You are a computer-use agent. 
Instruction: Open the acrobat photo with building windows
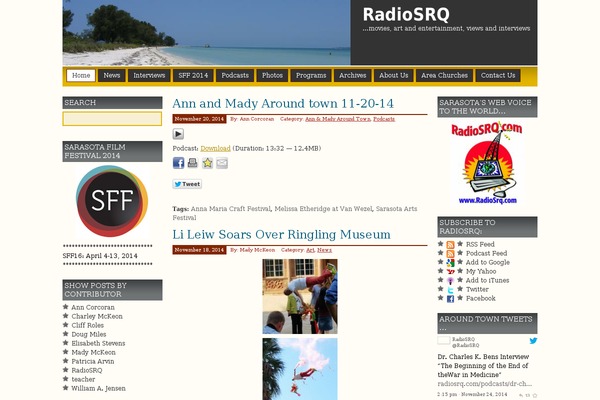pyautogui.click(x=300, y=297)
